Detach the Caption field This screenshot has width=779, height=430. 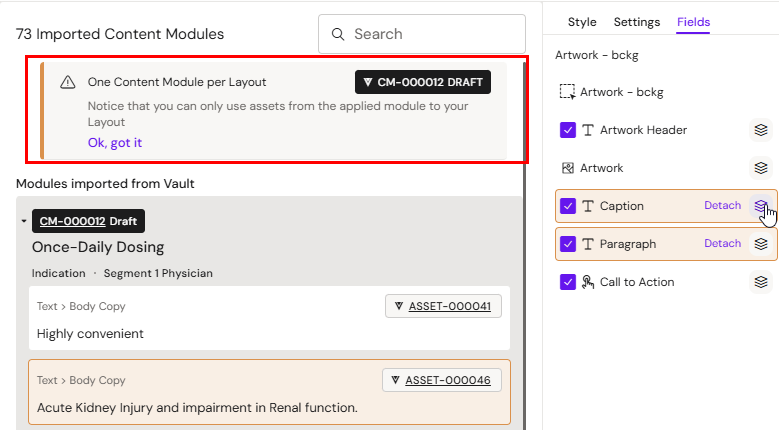click(x=722, y=206)
